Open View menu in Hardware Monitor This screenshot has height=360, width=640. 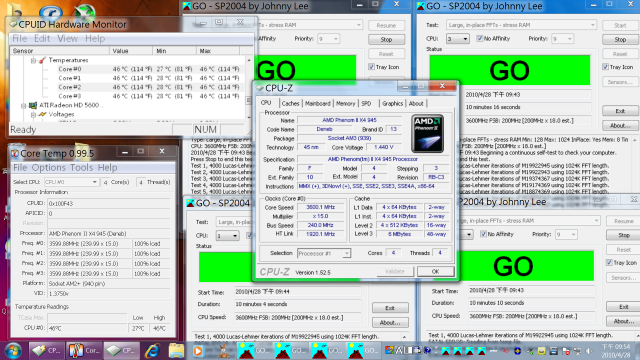click(67, 38)
